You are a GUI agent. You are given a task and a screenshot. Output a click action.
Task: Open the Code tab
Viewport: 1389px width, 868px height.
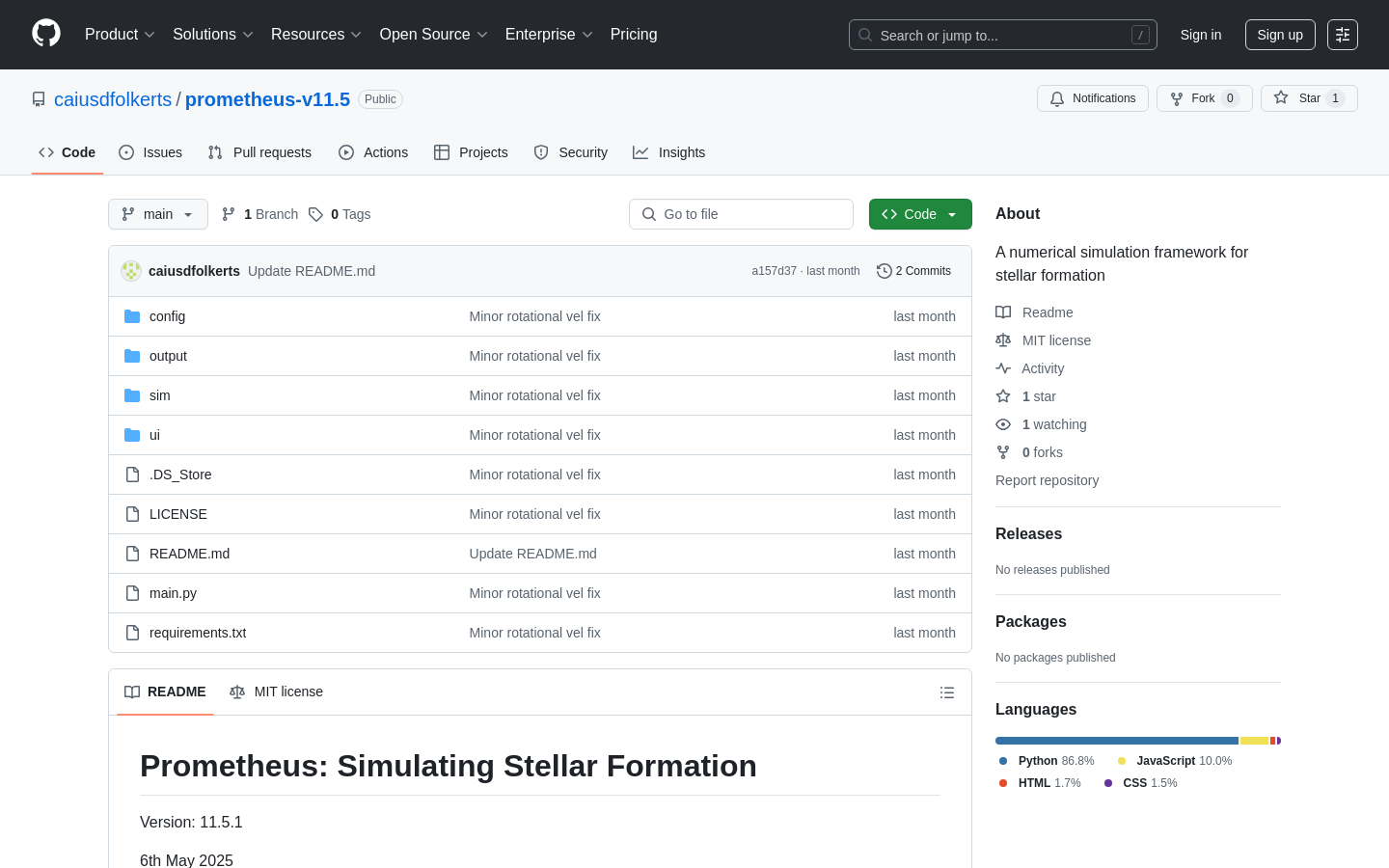(68, 152)
